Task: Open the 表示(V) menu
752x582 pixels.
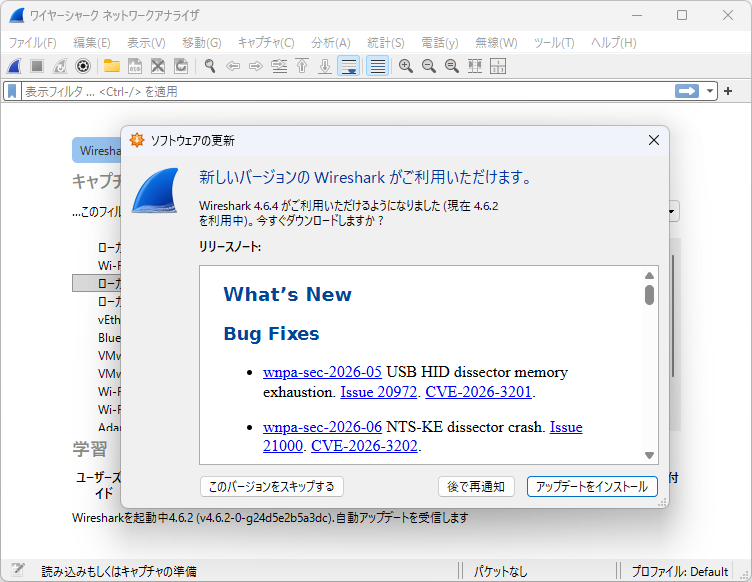Action: tap(146, 43)
